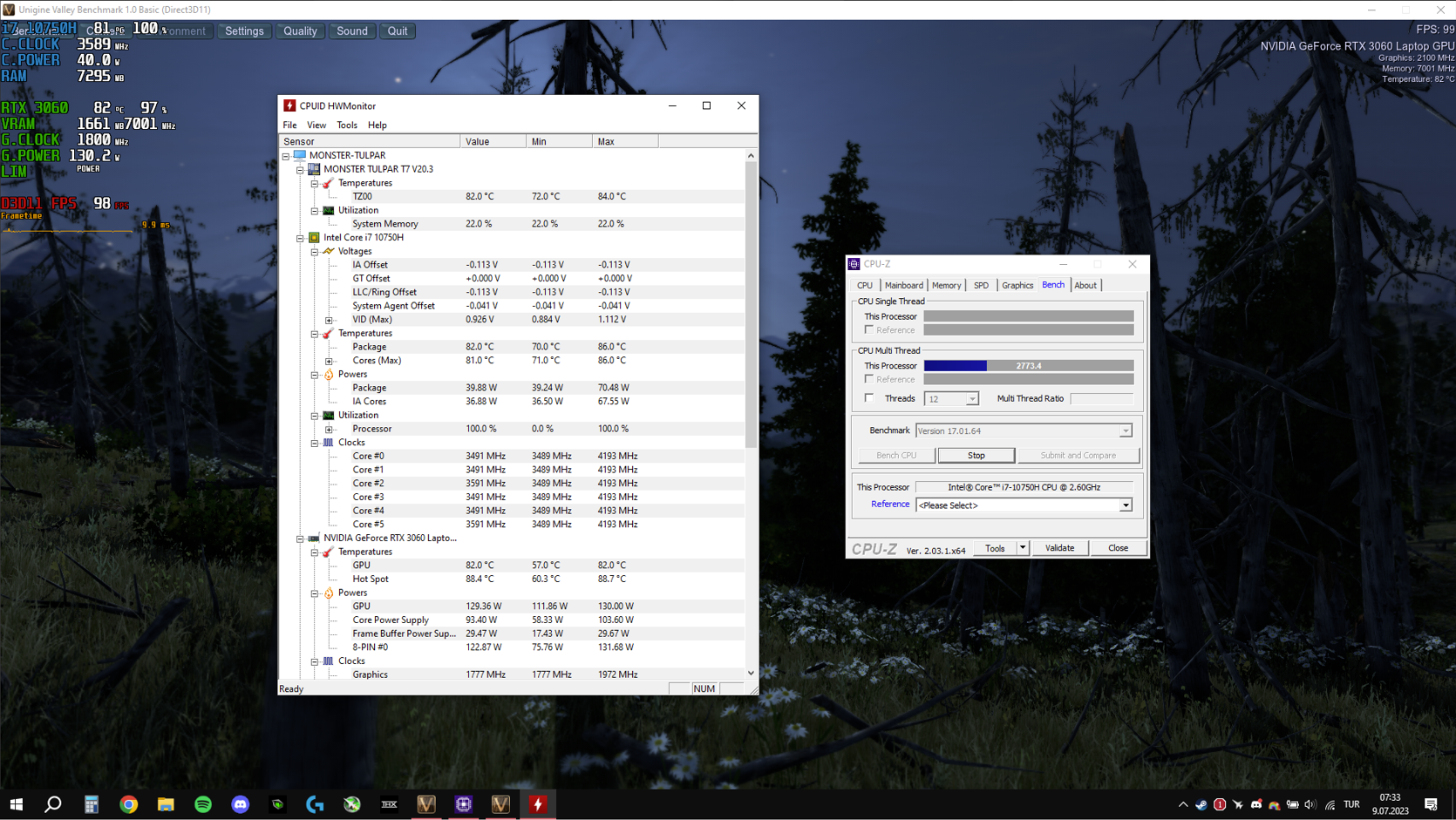
Task: Click the HWMonitor title bar app icon
Action: click(289, 105)
